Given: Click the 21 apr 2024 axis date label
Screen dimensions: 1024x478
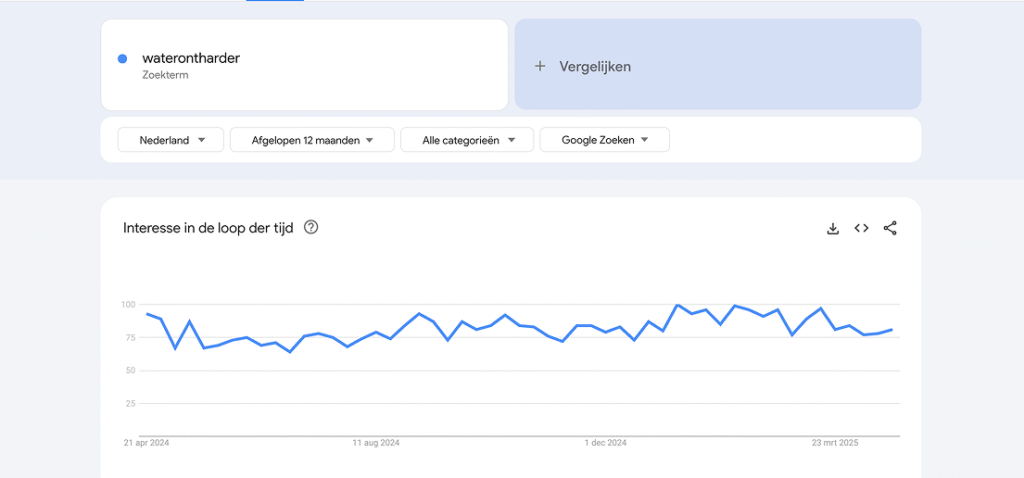Looking at the screenshot, I should [x=147, y=443].
